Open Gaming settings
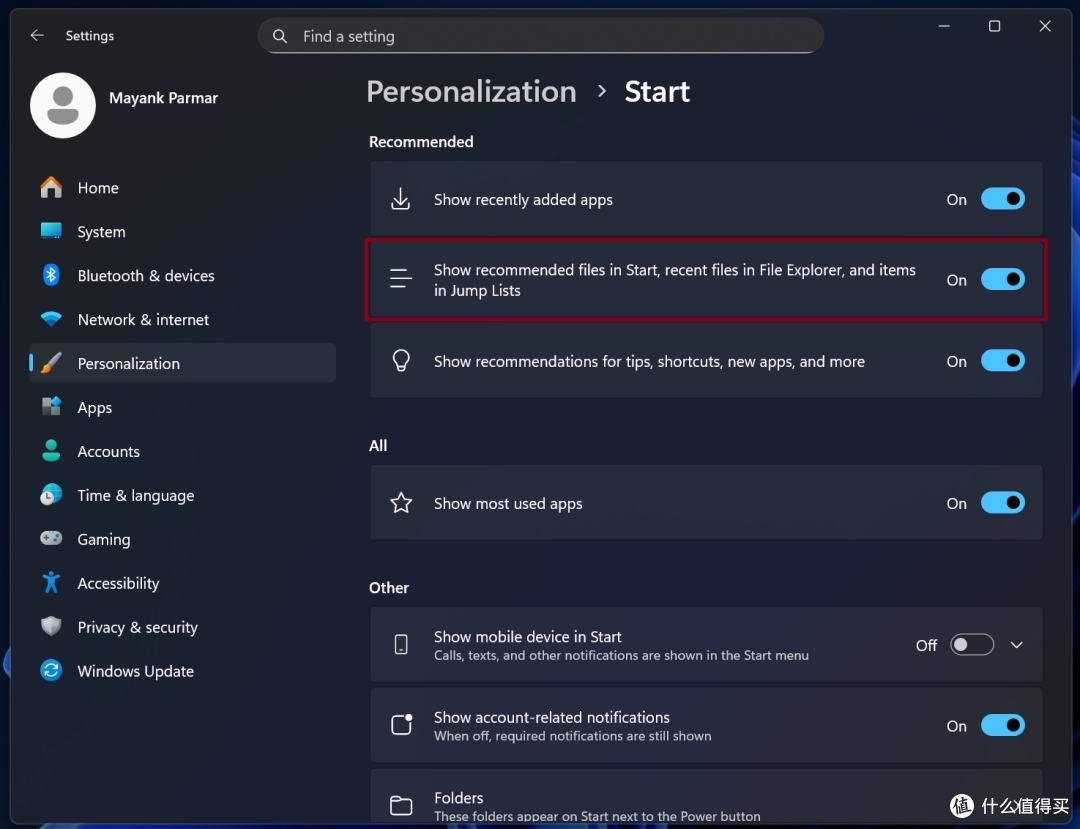1080x829 pixels. [x=183, y=539]
